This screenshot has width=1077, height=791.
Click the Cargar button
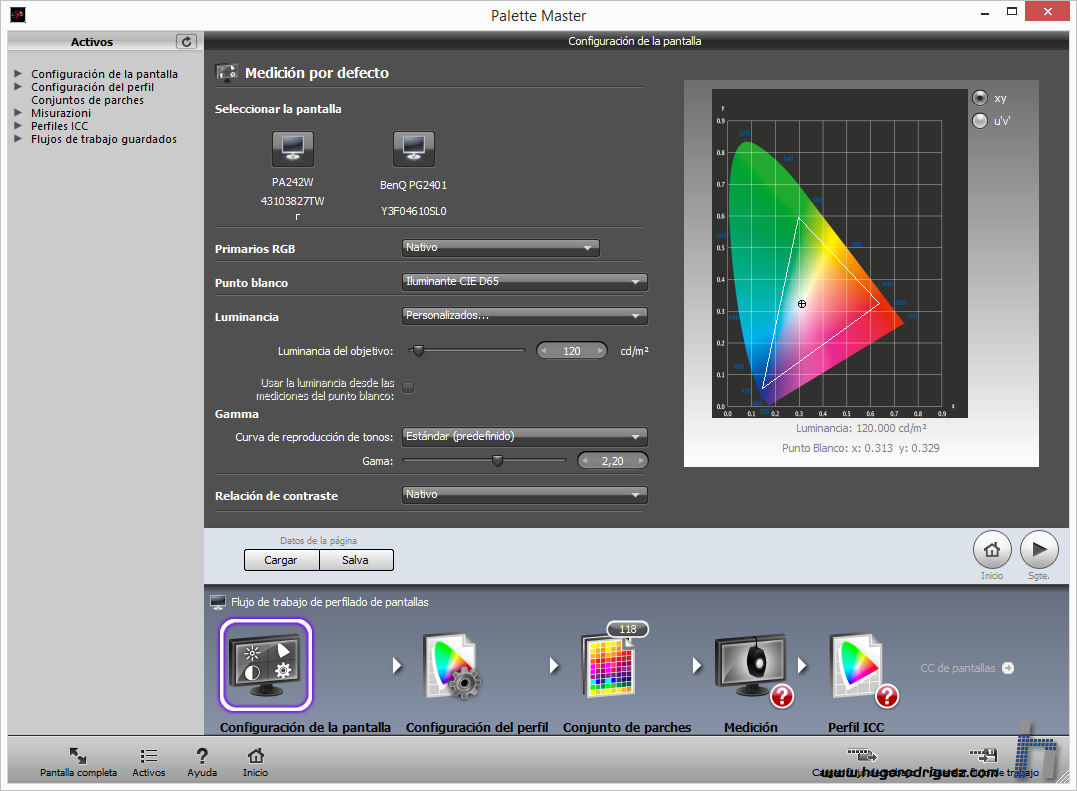281,560
